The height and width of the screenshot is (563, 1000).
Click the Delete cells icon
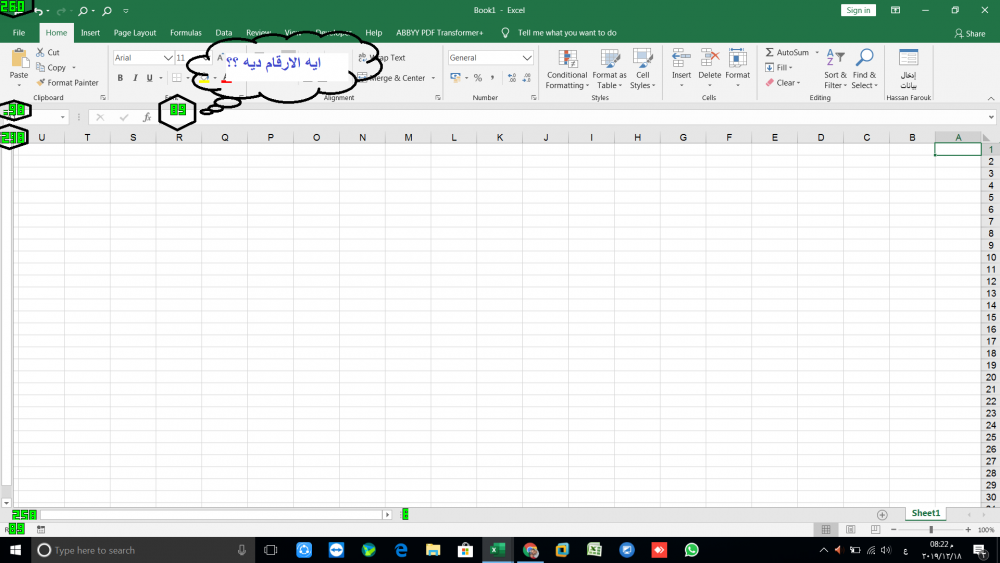click(709, 58)
